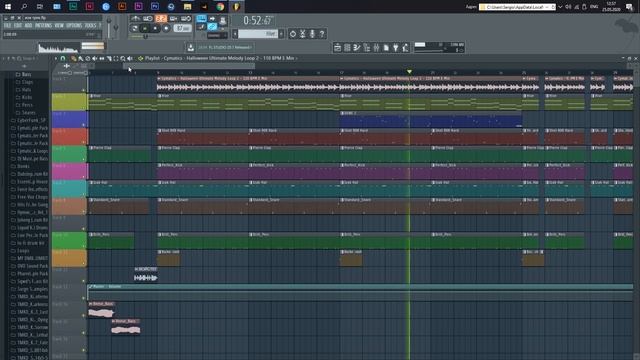
Task: Open the Kicks folder in browser
Action: [x=27, y=98]
